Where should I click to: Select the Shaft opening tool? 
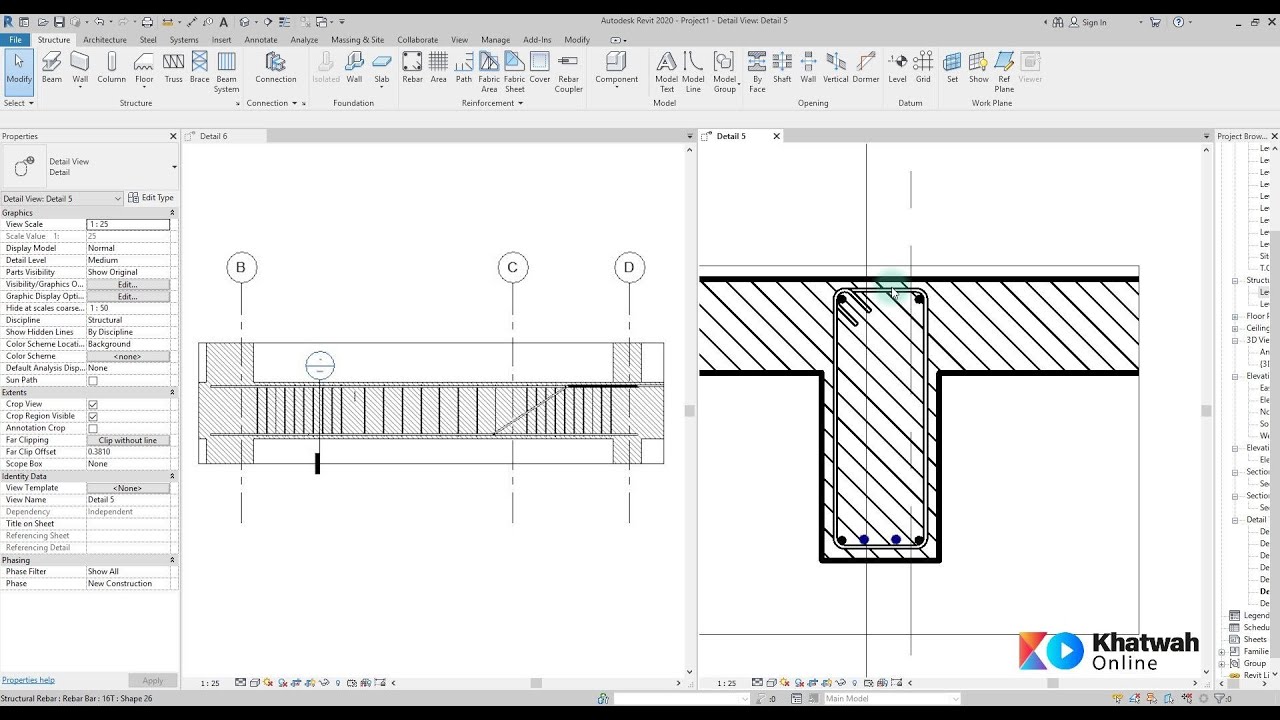click(x=782, y=67)
